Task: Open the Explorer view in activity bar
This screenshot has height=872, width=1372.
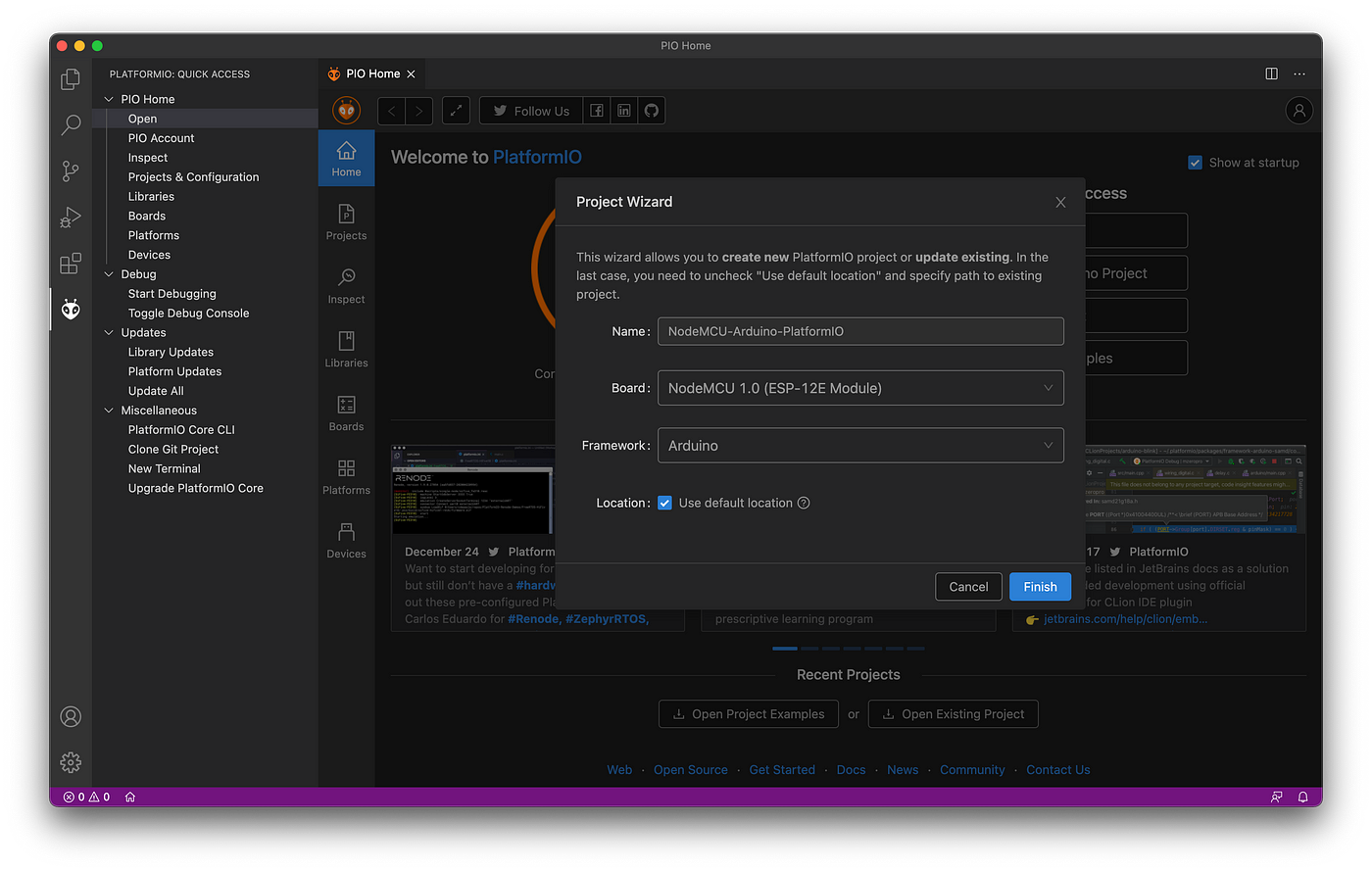Action: (71, 79)
